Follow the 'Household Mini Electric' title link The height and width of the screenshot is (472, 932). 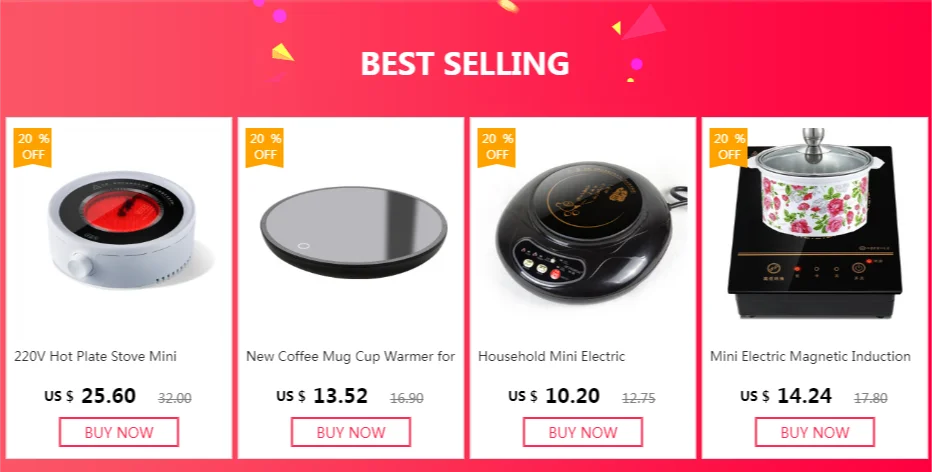tap(552, 357)
